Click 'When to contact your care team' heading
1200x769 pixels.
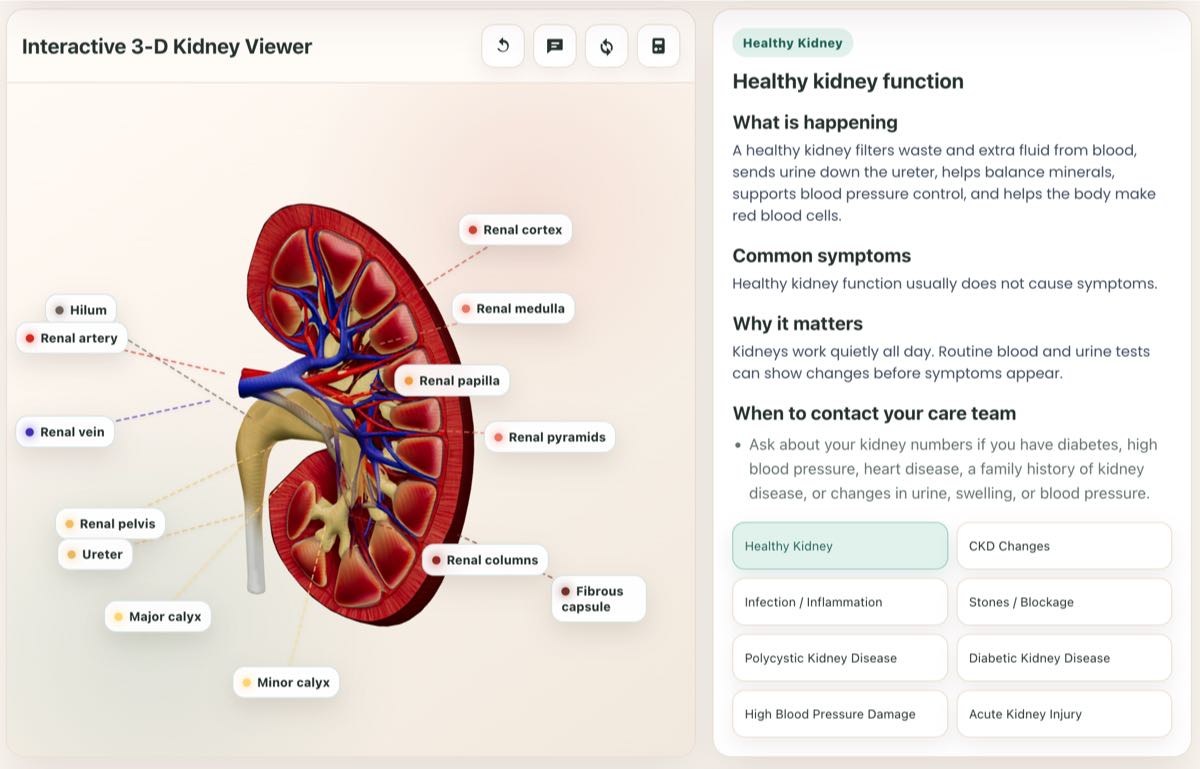tap(874, 413)
